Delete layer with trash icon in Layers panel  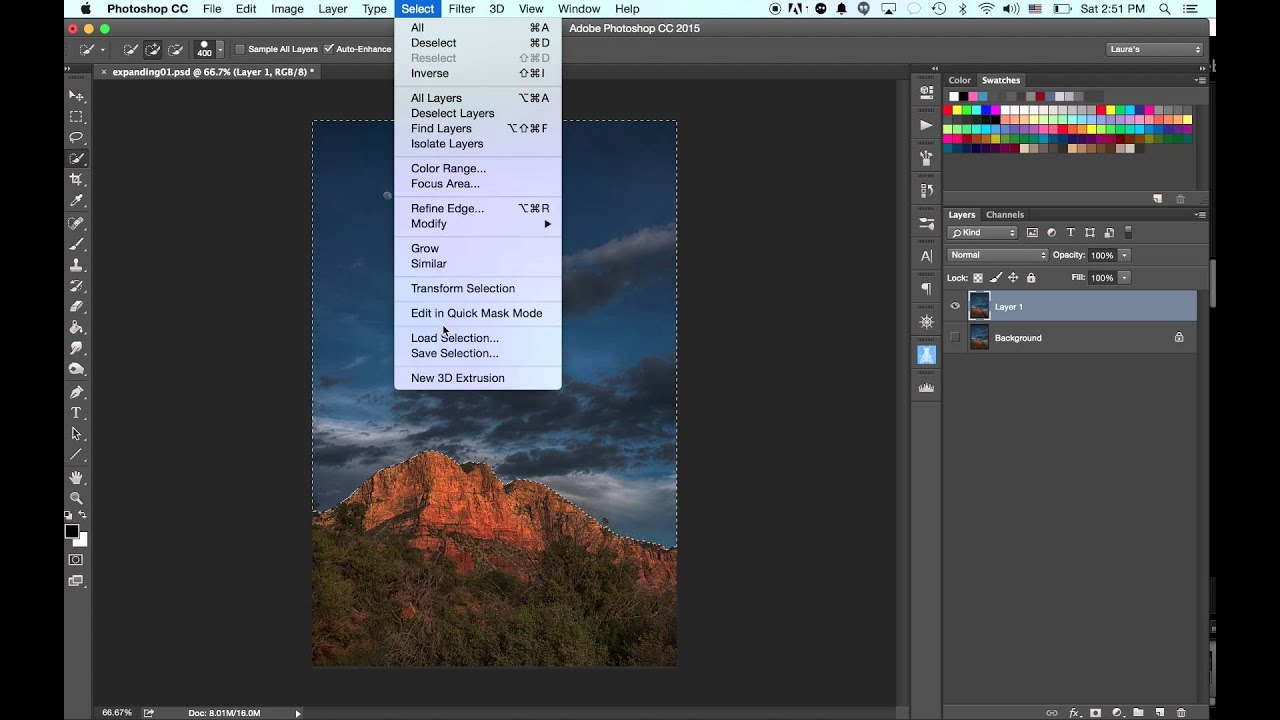point(1181,713)
